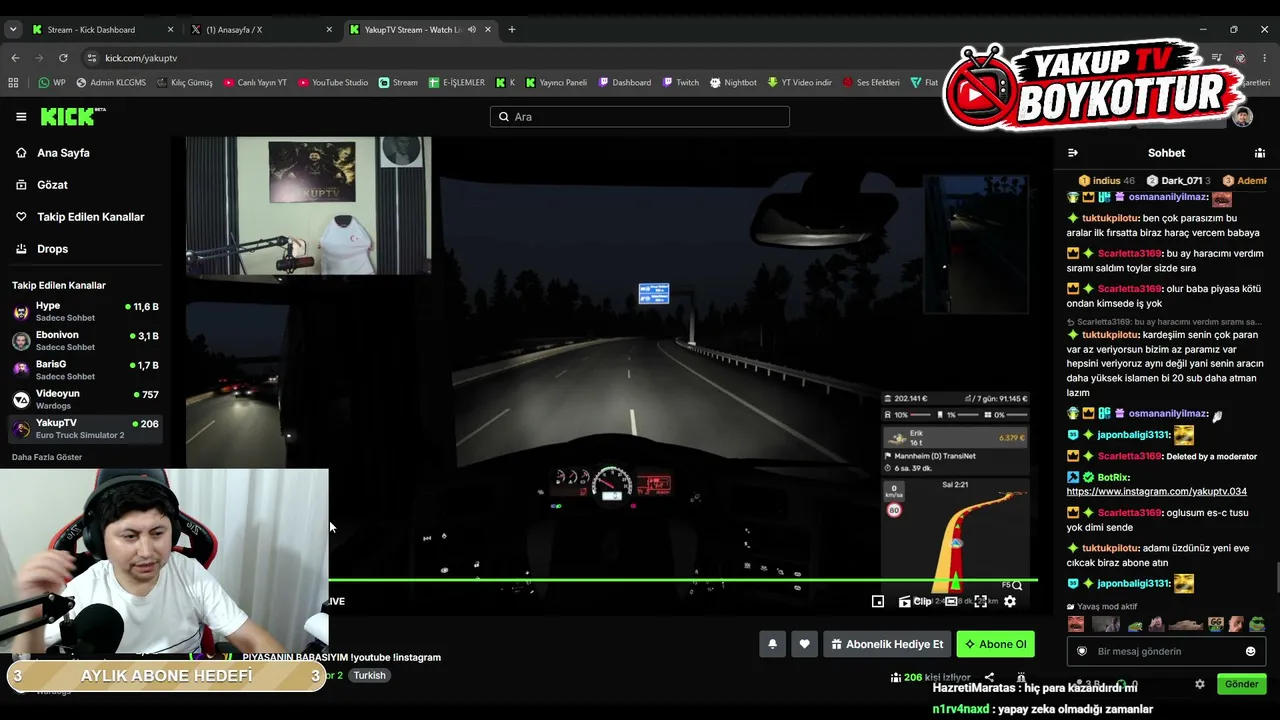The width and height of the screenshot is (1280, 720).
Task: Open the YakupTV channel in the sidebar
Action: tap(84, 428)
